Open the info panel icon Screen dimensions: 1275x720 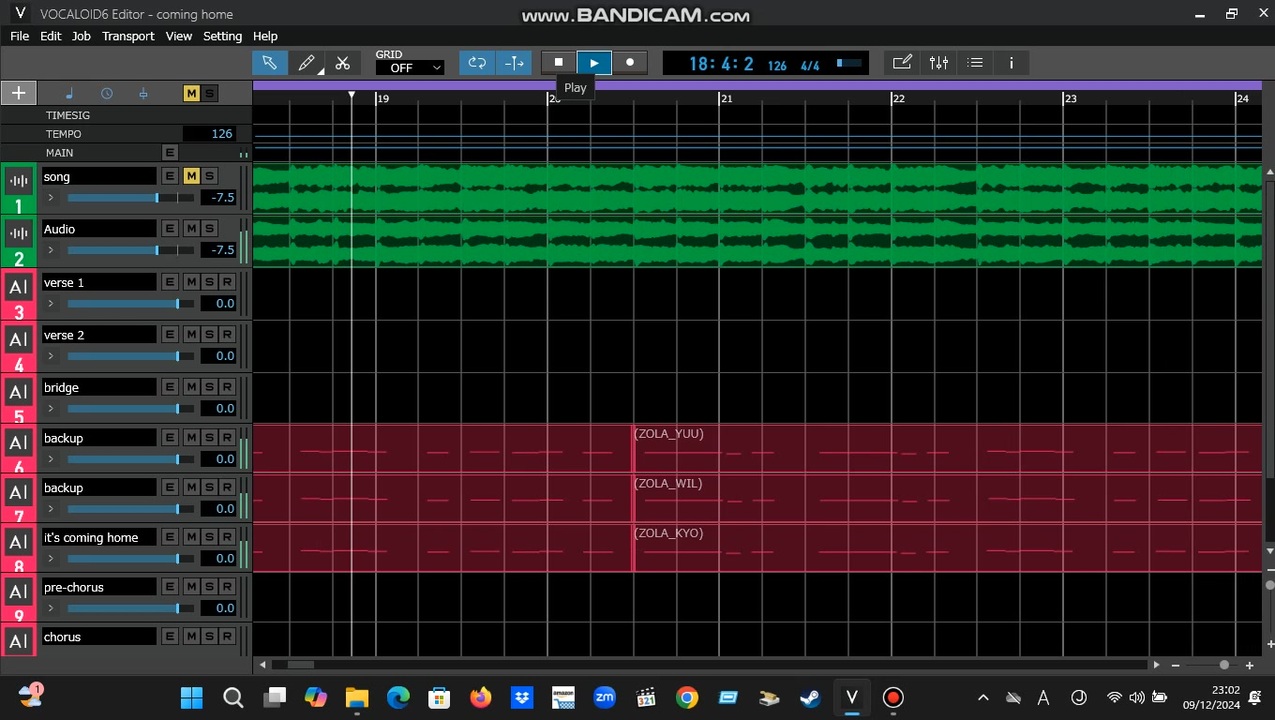(x=1011, y=63)
